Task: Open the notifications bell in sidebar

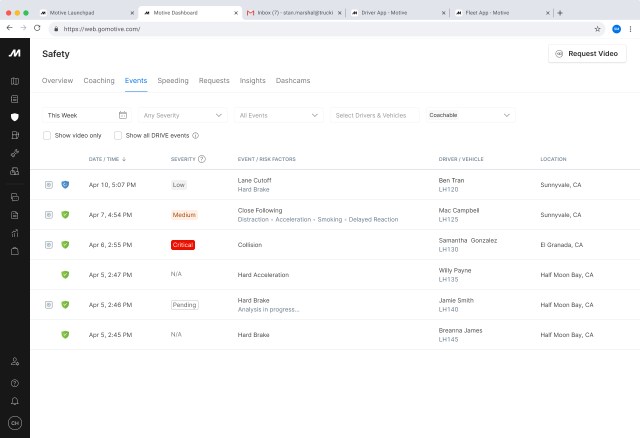Action: [x=15, y=400]
